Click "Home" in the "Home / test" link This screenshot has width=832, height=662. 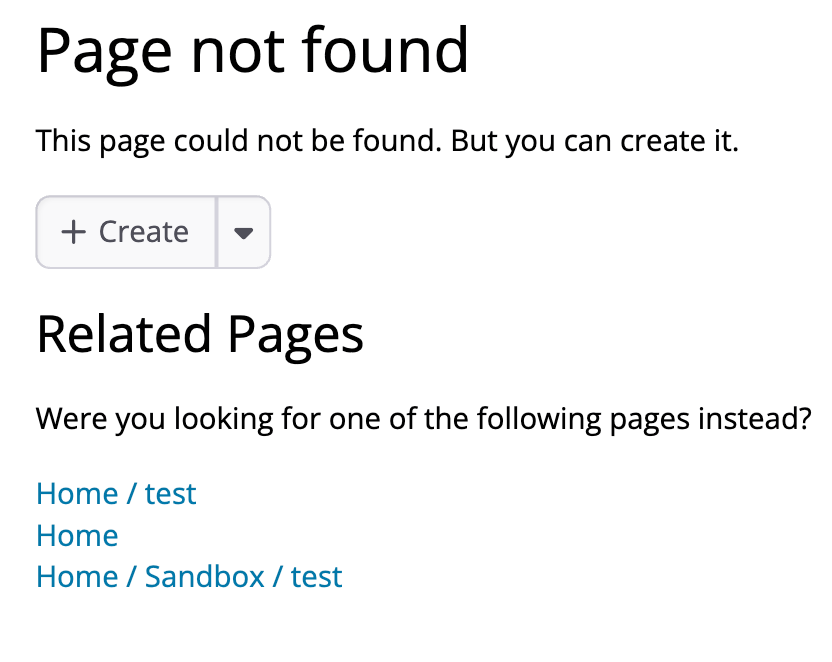pyautogui.click(x=77, y=494)
